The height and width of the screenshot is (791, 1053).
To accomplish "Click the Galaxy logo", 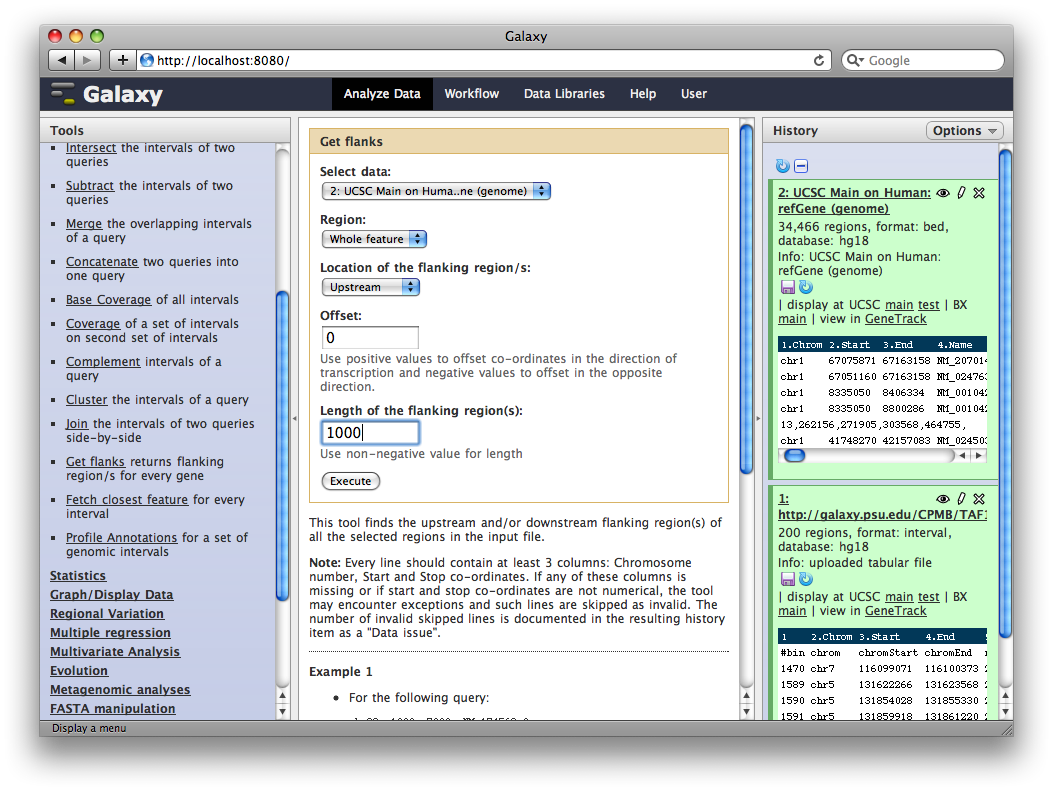I will 107,94.
